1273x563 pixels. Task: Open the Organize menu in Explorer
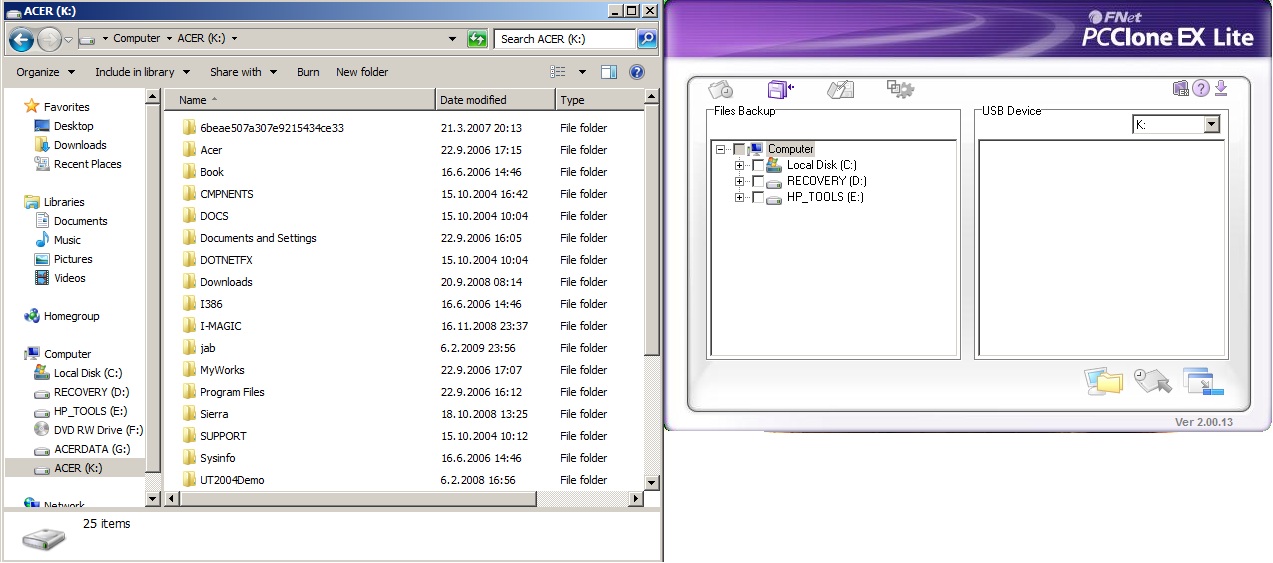click(x=45, y=72)
